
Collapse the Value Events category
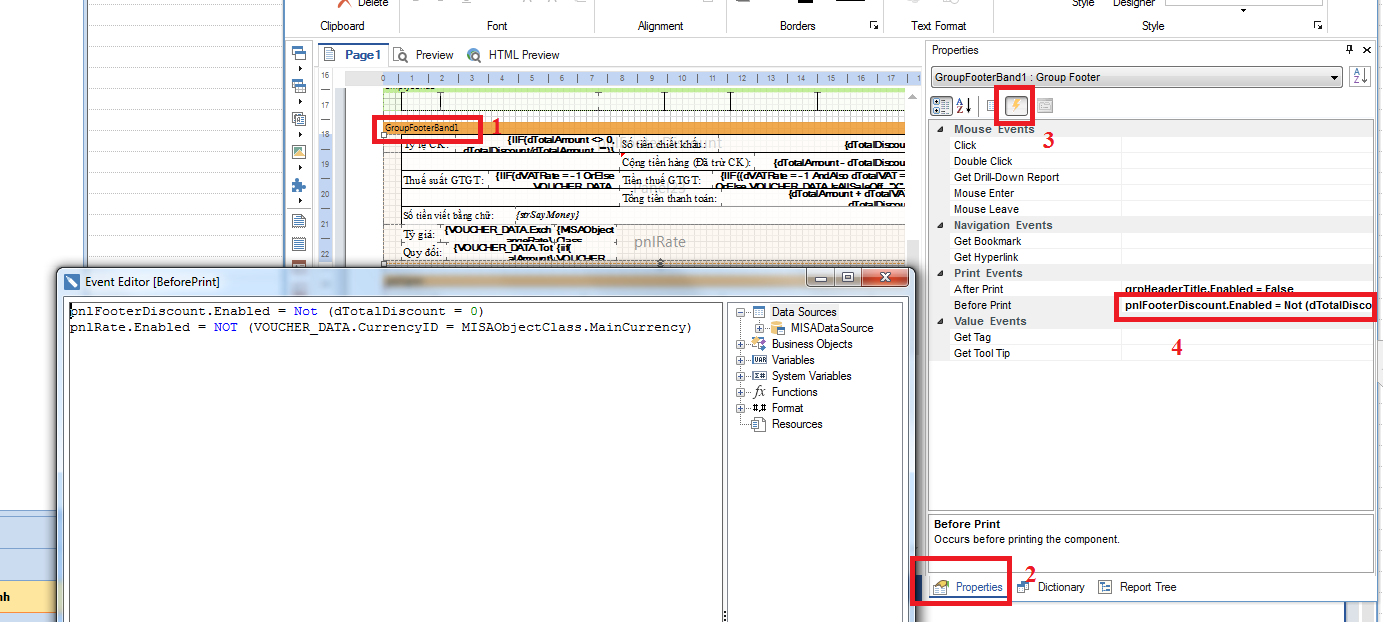tap(940, 321)
